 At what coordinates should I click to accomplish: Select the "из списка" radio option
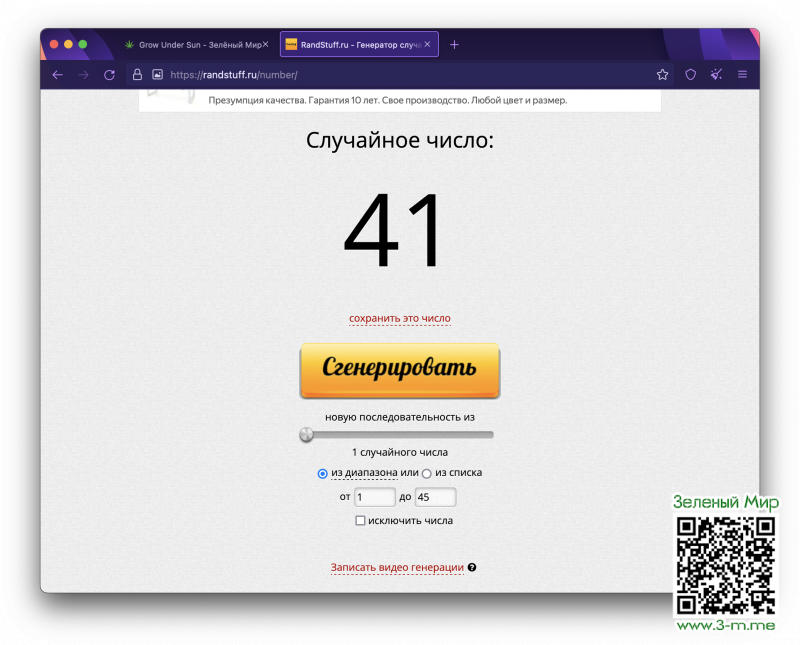[427, 473]
